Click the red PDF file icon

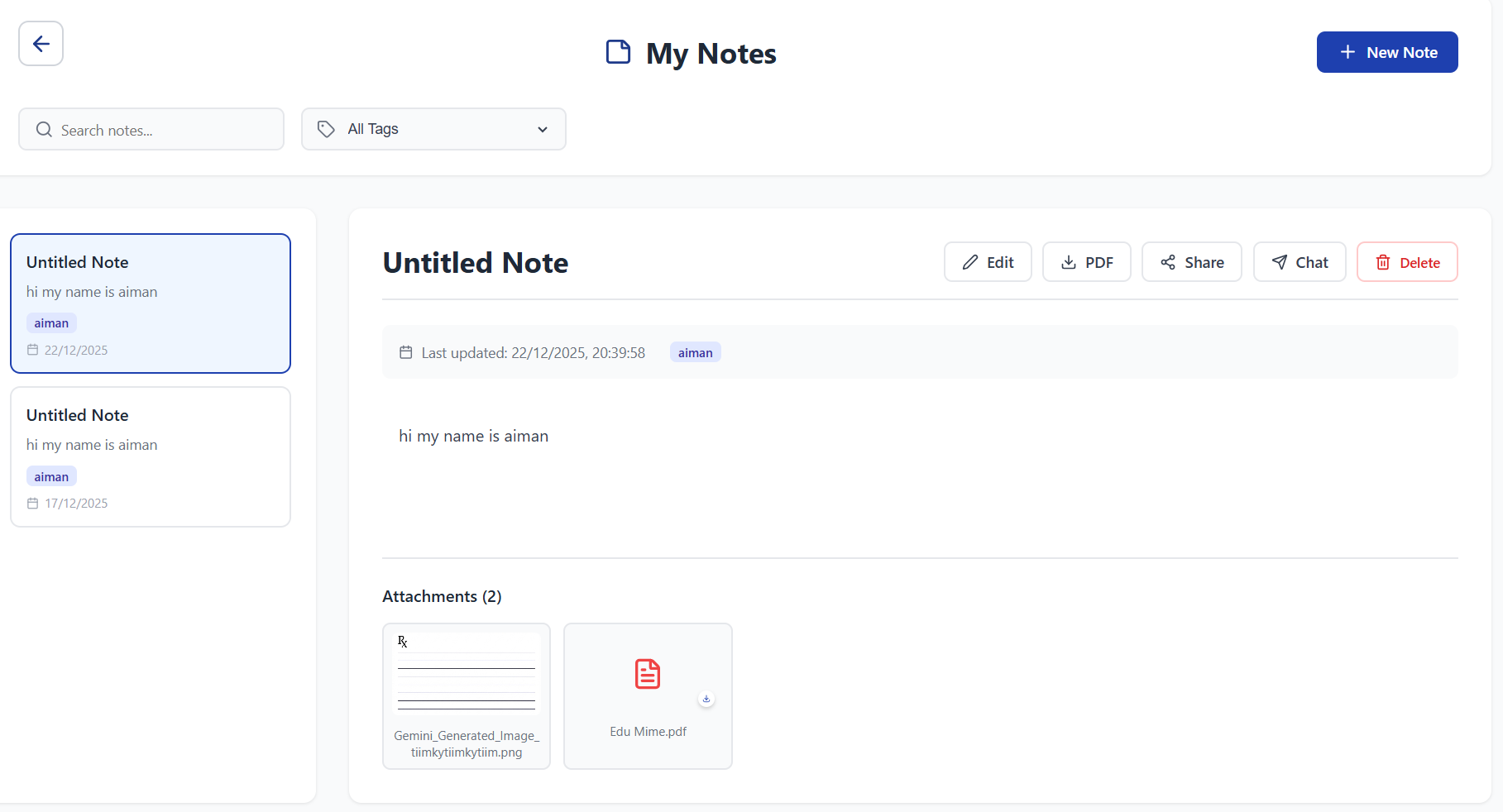(x=648, y=674)
